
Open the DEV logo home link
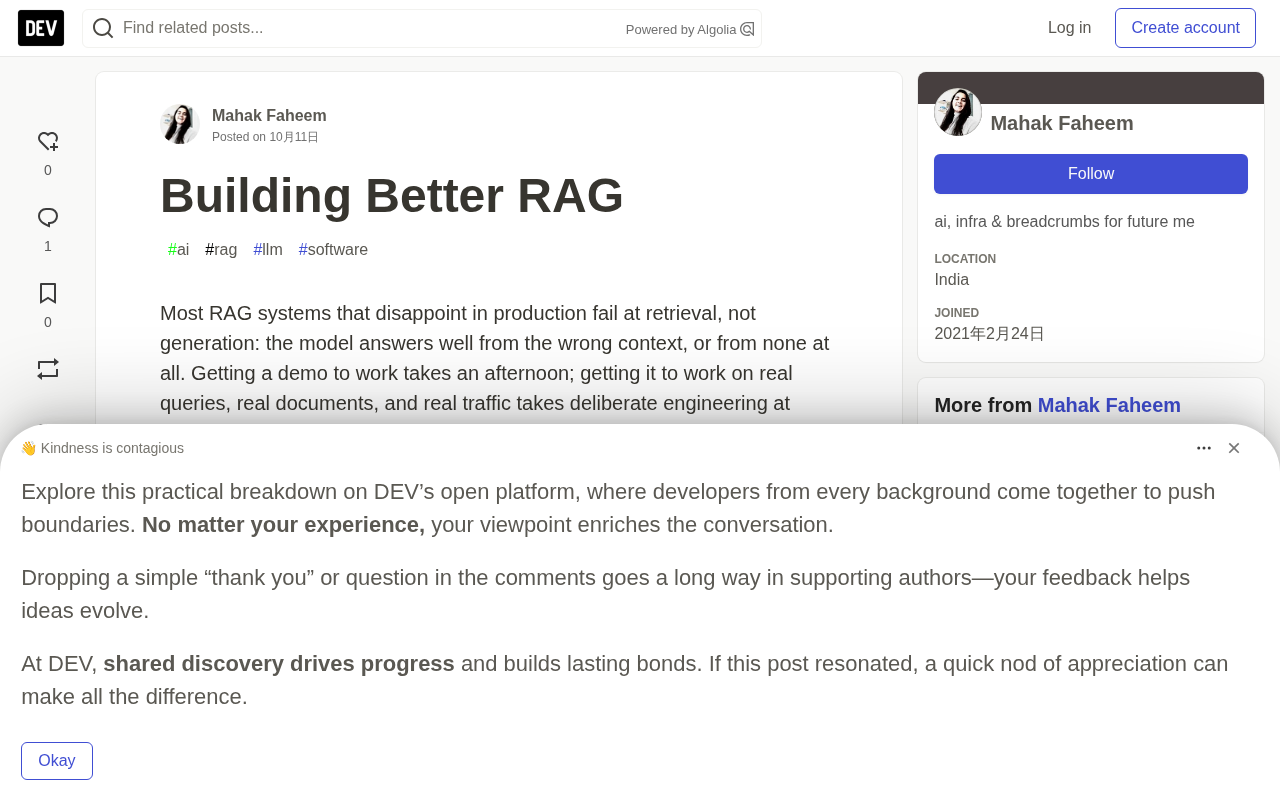coord(41,28)
